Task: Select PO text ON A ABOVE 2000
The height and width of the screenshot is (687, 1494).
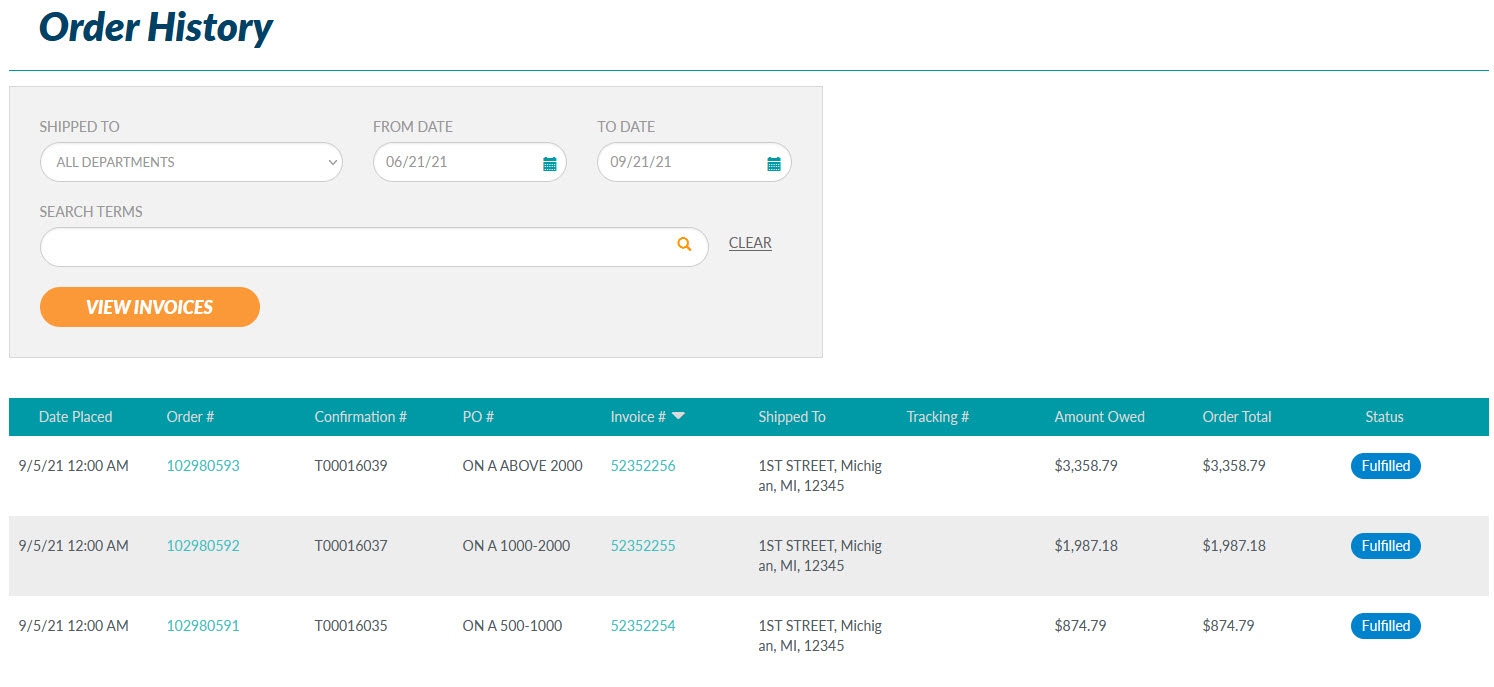Action: point(522,466)
